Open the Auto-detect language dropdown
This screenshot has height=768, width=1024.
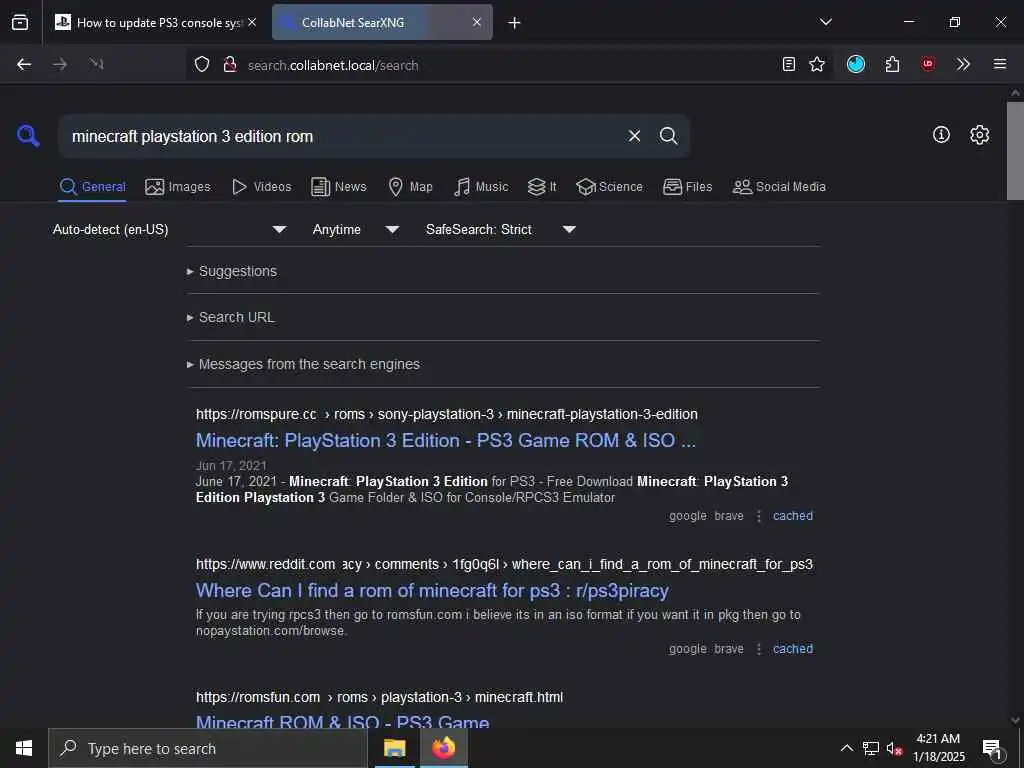[x=170, y=229]
